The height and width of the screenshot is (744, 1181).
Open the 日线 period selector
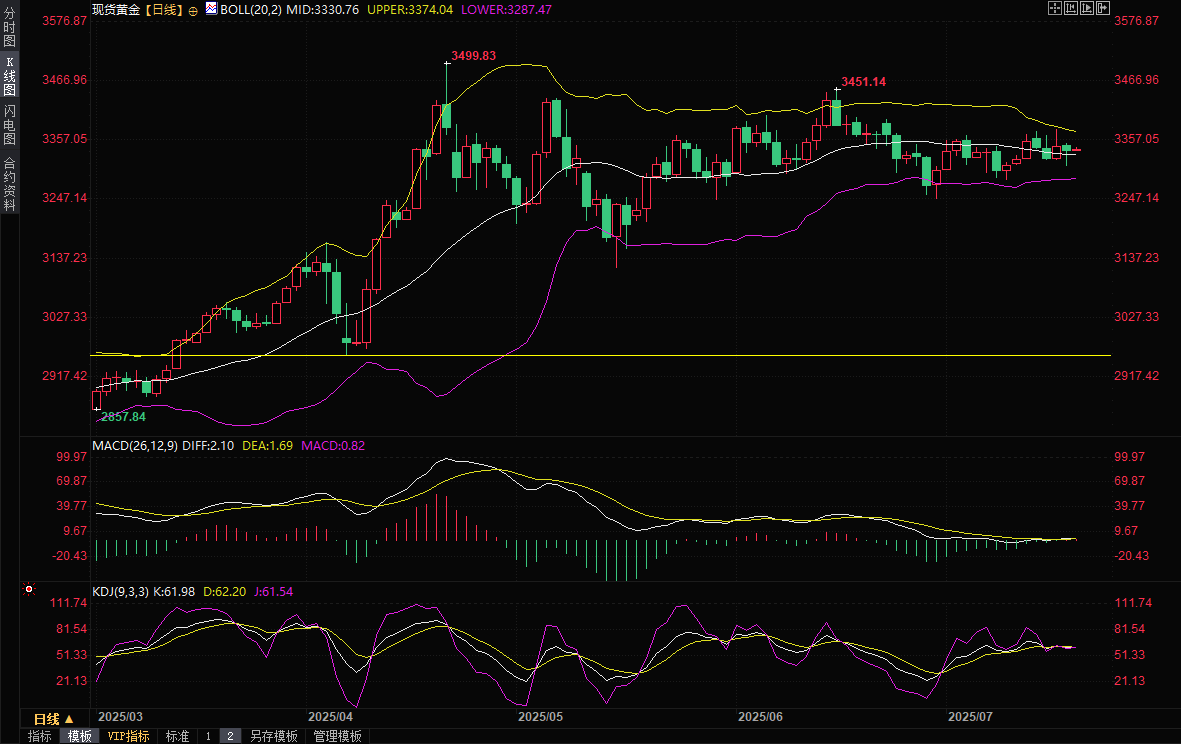(54, 719)
